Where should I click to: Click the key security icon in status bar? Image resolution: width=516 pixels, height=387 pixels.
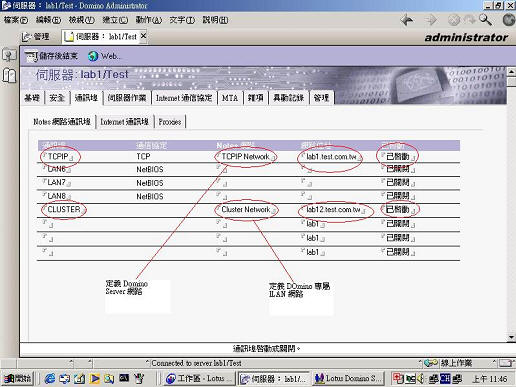[x=431, y=363]
